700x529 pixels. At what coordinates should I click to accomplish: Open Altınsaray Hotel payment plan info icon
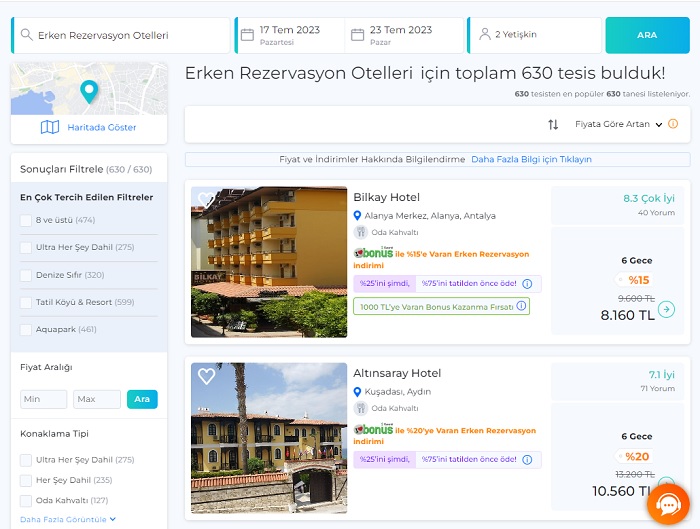pyautogui.click(x=527, y=459)
